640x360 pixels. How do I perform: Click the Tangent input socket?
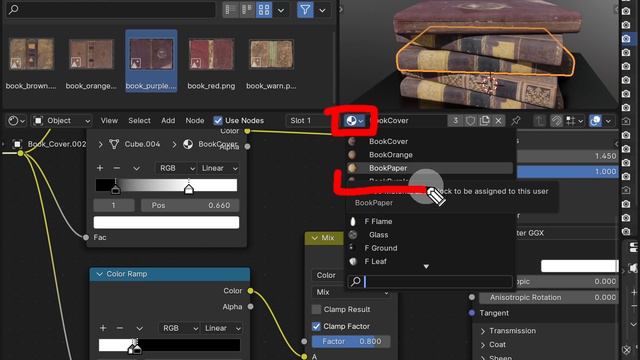tap(472, 313)
